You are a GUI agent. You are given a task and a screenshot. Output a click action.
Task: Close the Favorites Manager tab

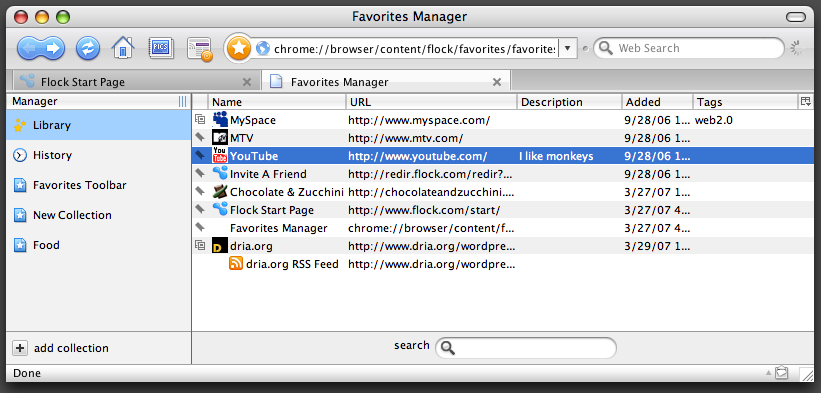pos(497,82)
